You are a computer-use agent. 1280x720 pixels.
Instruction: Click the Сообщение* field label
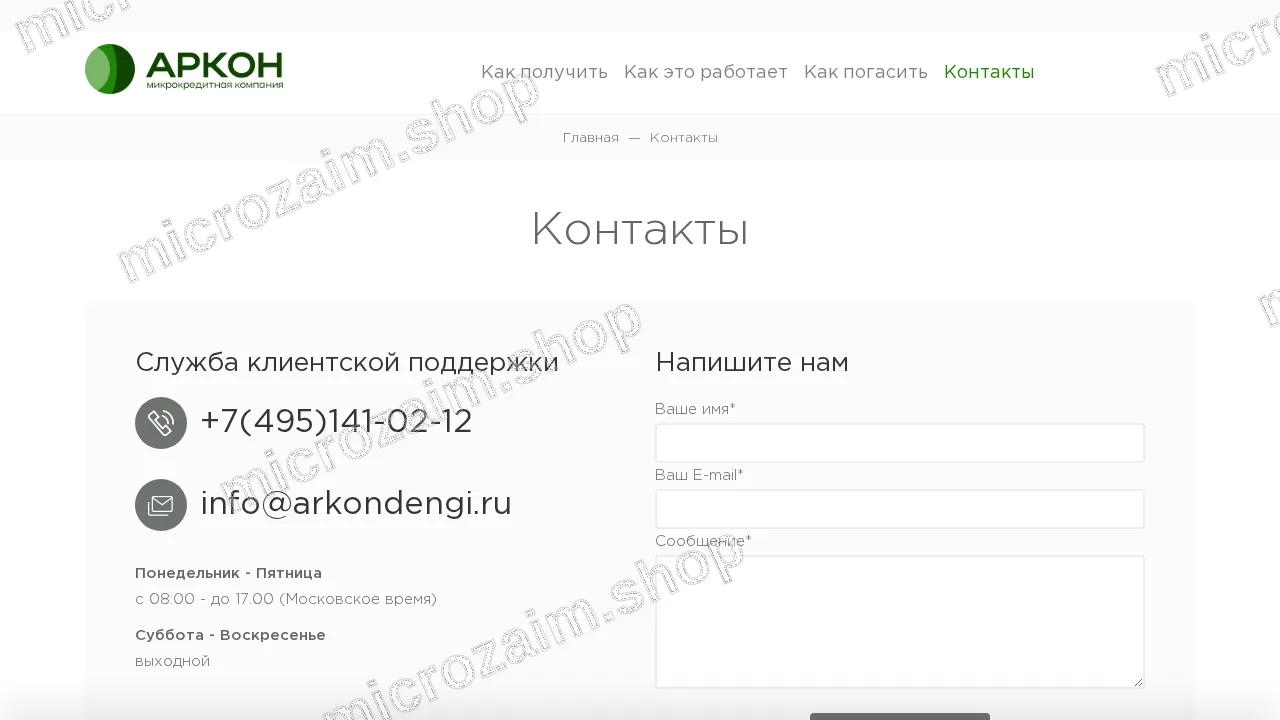pyautogui.click(x=703, y=541)
